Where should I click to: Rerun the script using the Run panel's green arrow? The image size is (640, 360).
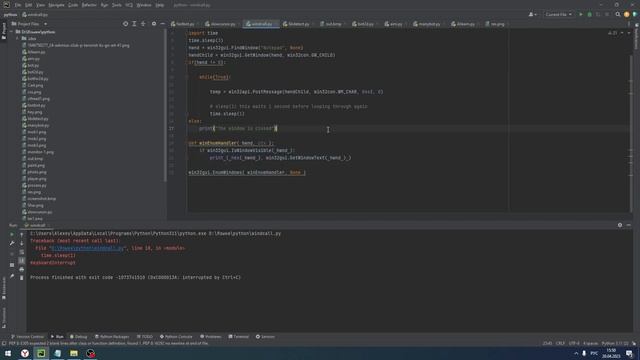(12, 235)
